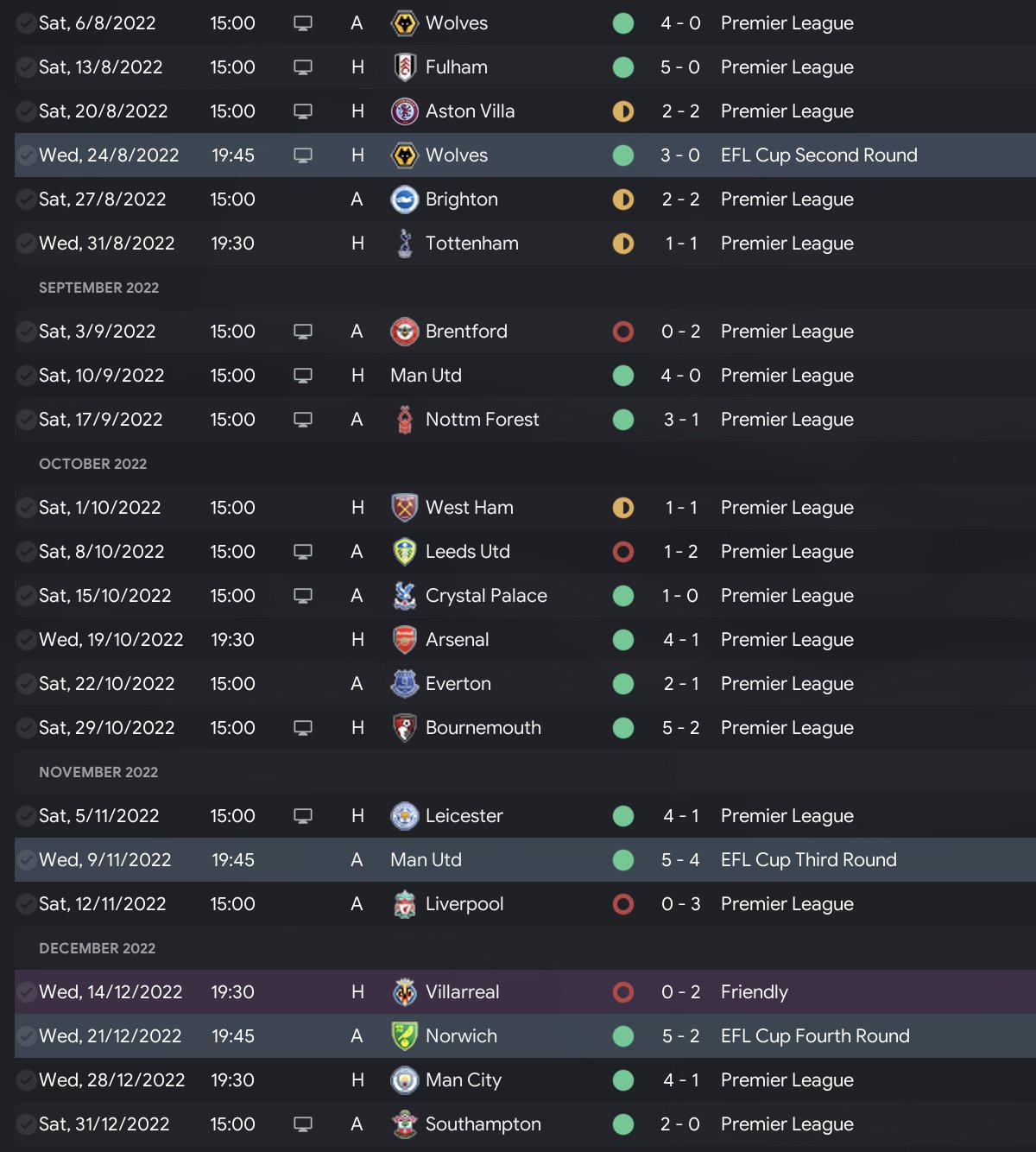Image resolution: width=1036 pixels, height=1152 pixels.
Task: Click the SEPTEMBER 2022 month header
Action: coord(99,288)
